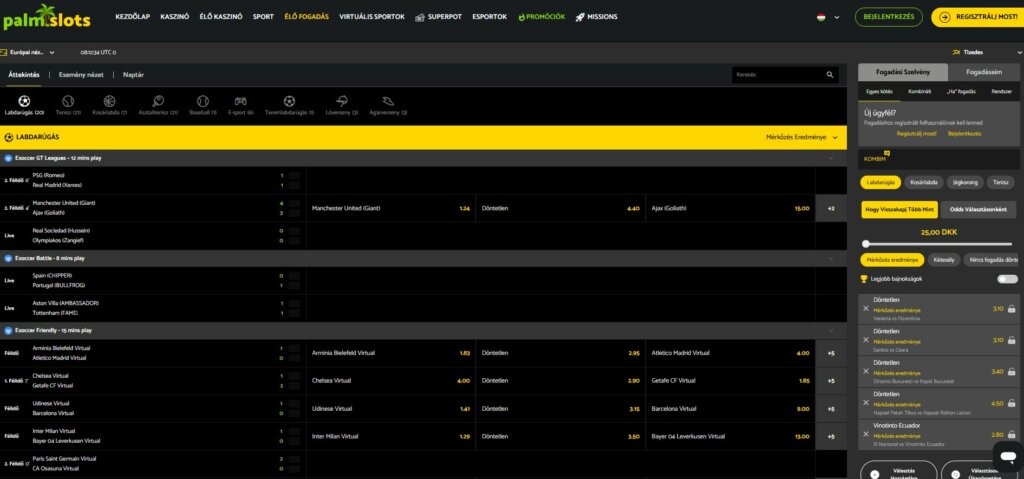
Task: Bet on Döntetlen 2.90 for Chelsea Virtual
Action: coord(560,380)
